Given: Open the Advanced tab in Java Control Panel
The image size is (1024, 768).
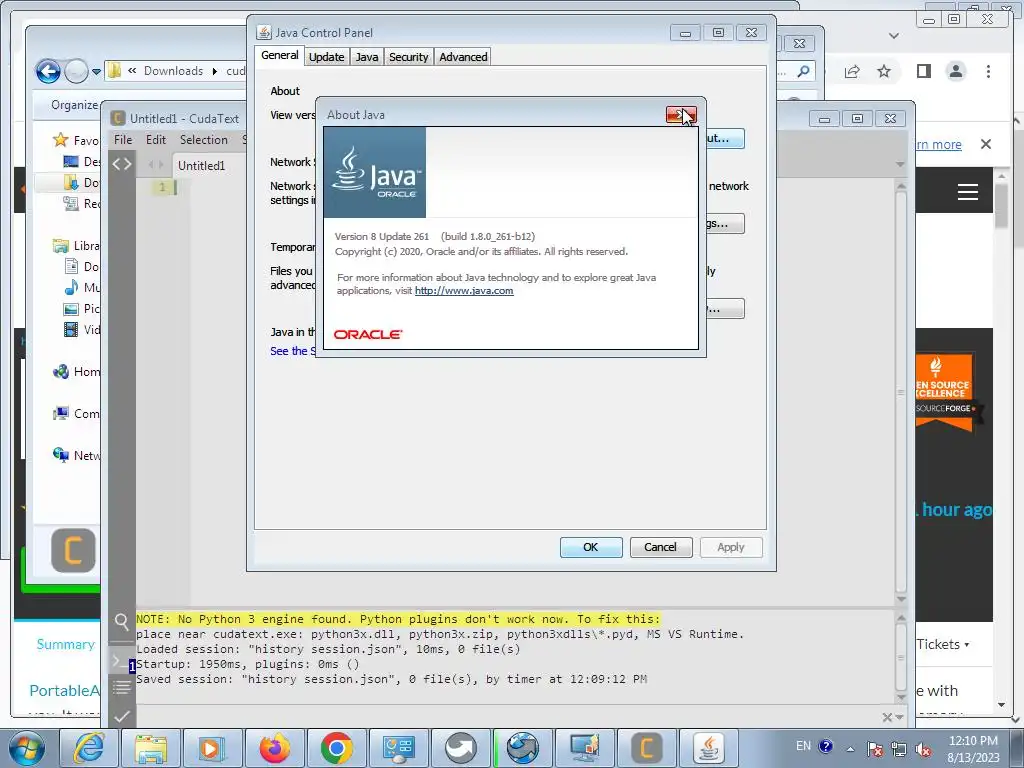Looking at the screenshot, I should point(463,57).
